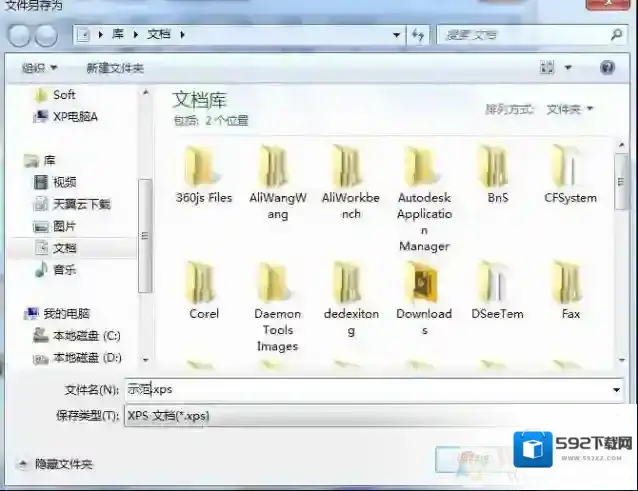Open the 排列方式 文件夹 dropdown

(x=569, y=109)
